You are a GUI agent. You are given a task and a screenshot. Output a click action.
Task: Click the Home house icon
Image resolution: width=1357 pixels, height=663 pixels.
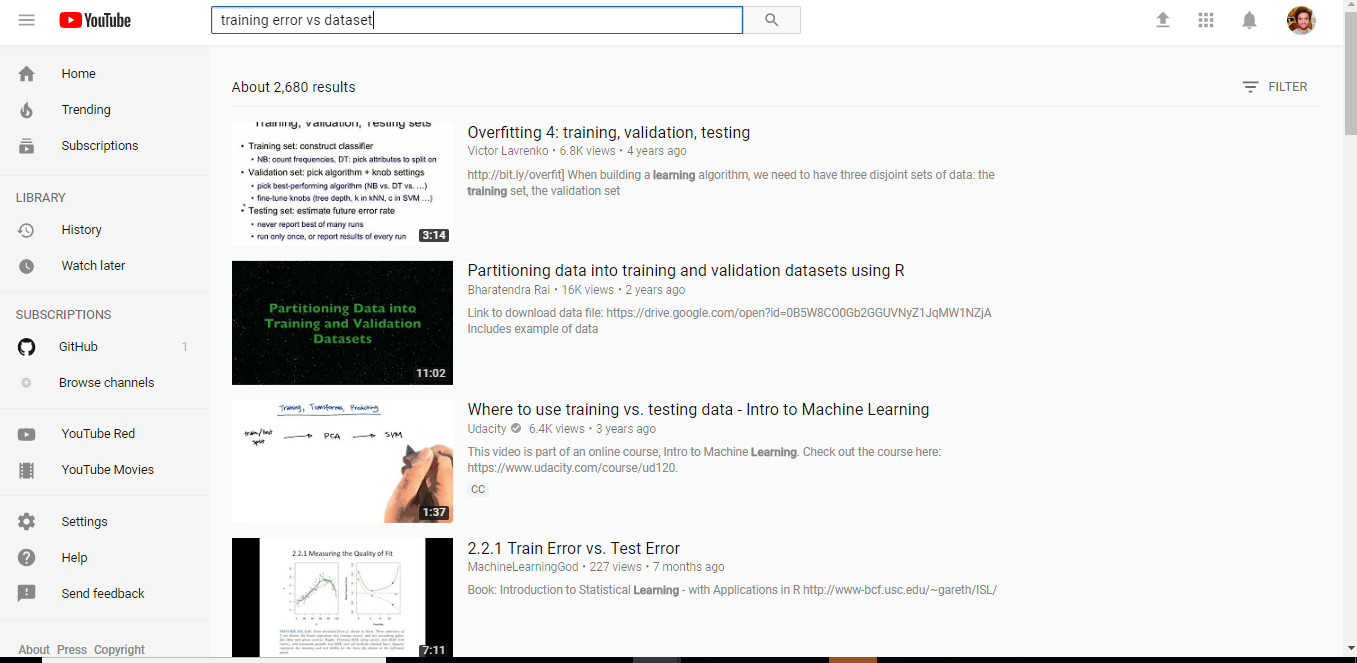(27, 74)
